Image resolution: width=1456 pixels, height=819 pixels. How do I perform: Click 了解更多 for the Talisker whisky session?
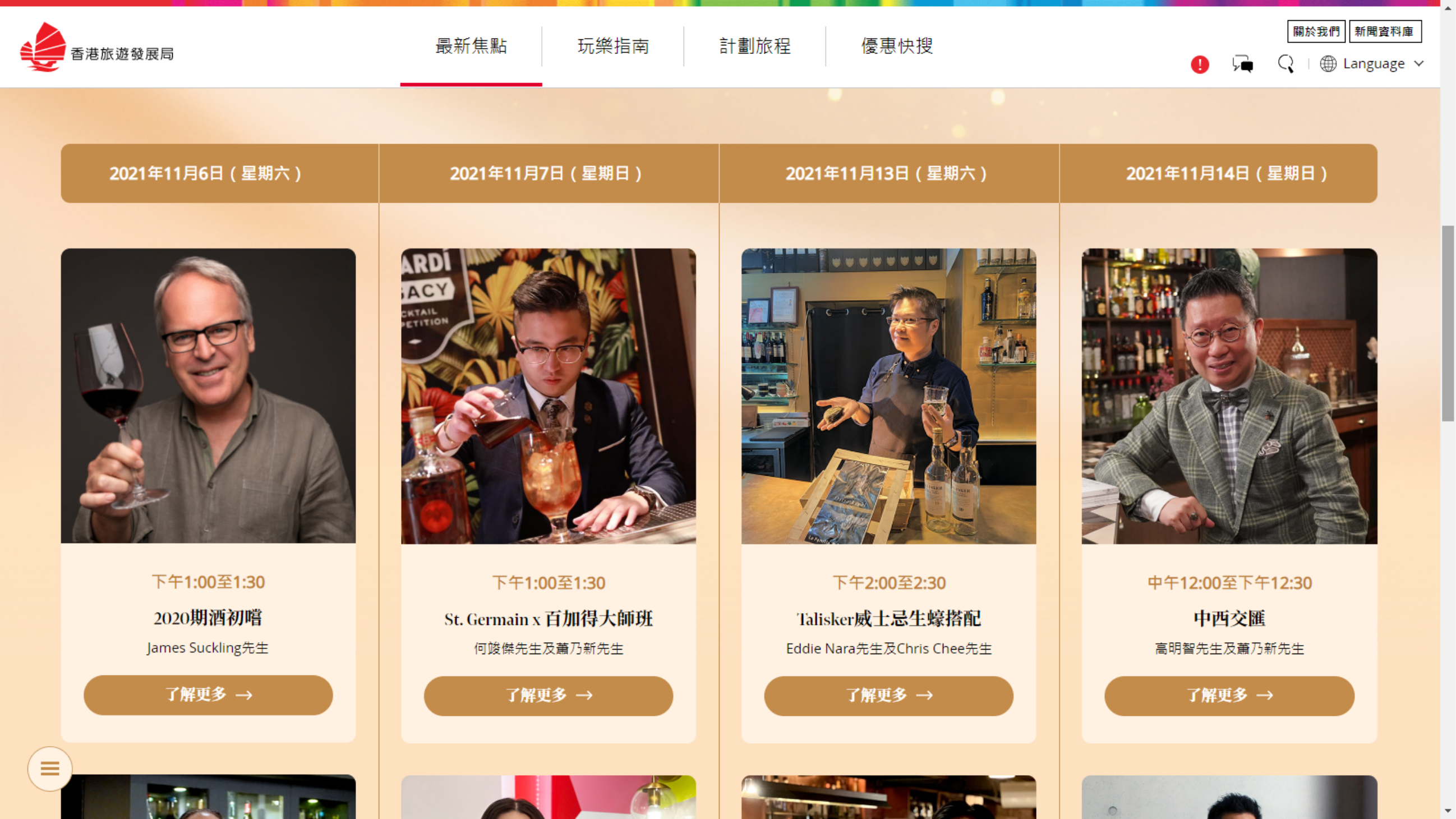pyautogui.click(x=888, y=696)
